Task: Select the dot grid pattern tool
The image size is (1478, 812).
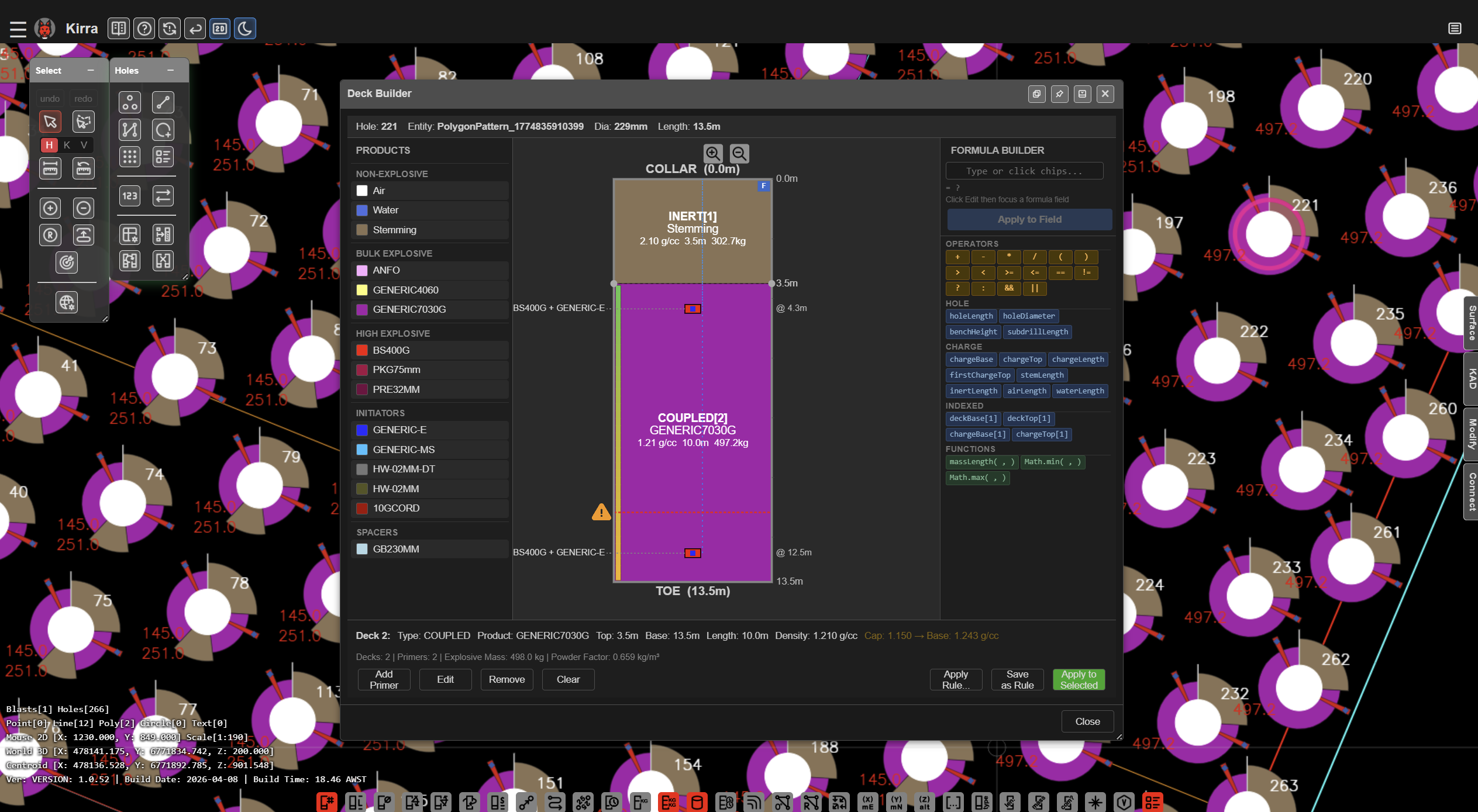Action: click(130, 157)
